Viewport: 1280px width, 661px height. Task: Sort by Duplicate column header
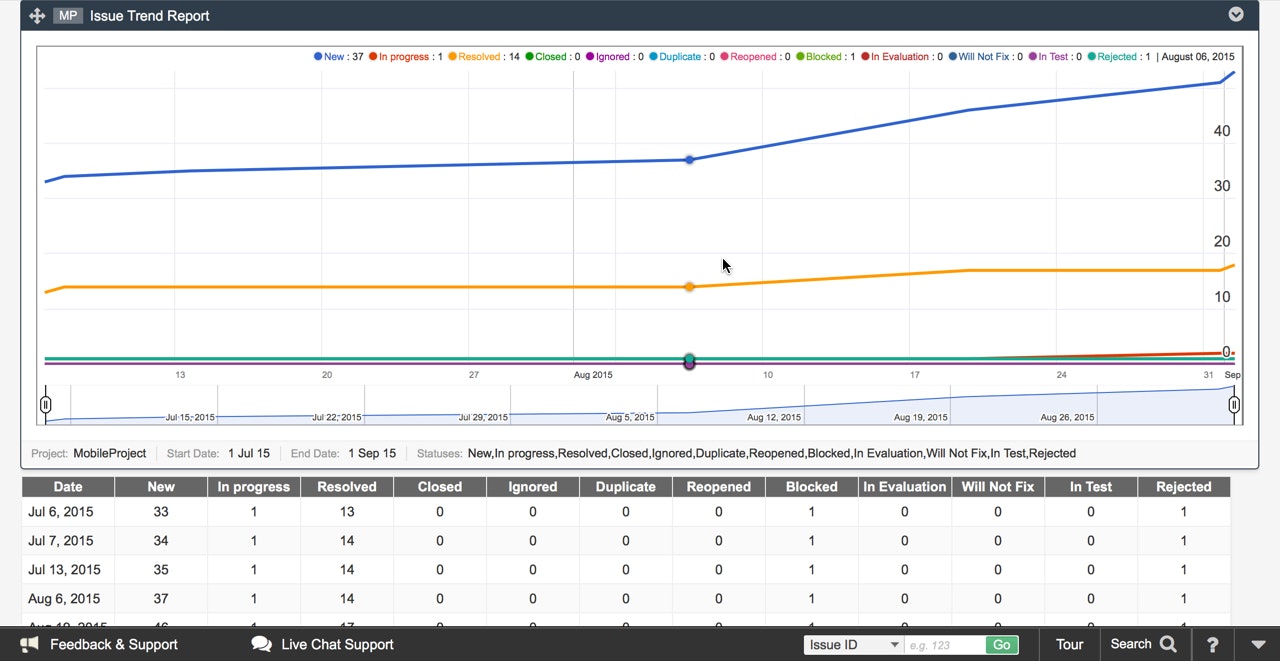click(626, 487)
